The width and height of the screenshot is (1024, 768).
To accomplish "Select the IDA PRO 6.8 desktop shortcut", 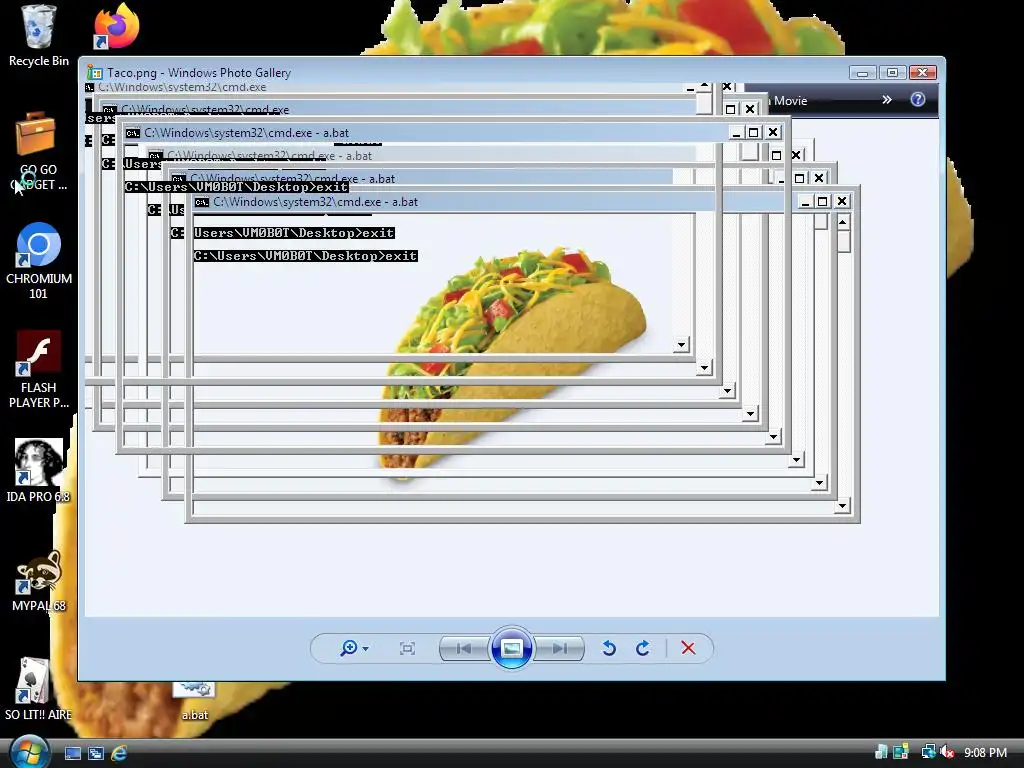I will point(38,470).
